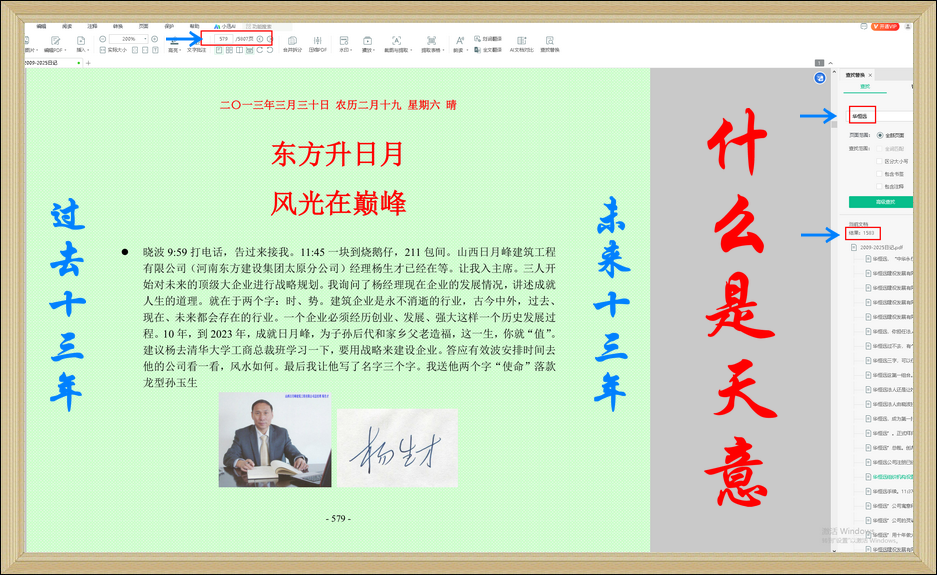The image size is (937, 575).
Task: Click the zoom out minus icon
Action: point(103,39)
